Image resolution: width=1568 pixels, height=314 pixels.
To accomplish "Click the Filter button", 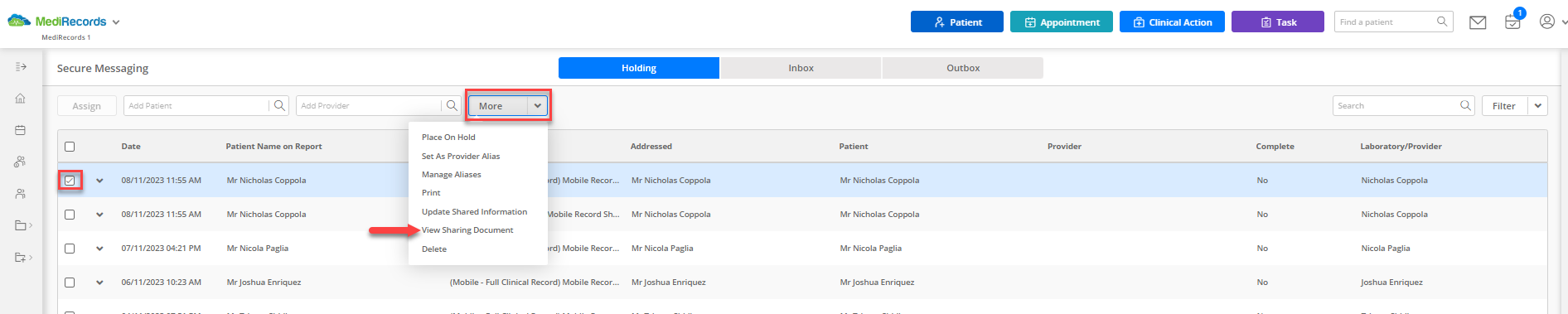I will [1504, 106].
